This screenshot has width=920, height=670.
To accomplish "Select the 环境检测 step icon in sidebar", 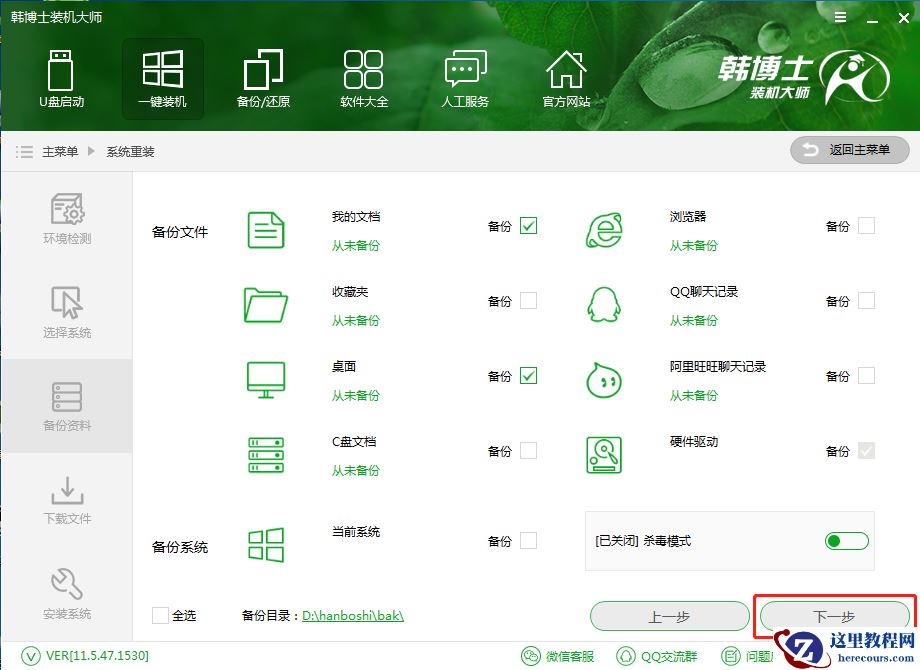I will pos(67,211).
